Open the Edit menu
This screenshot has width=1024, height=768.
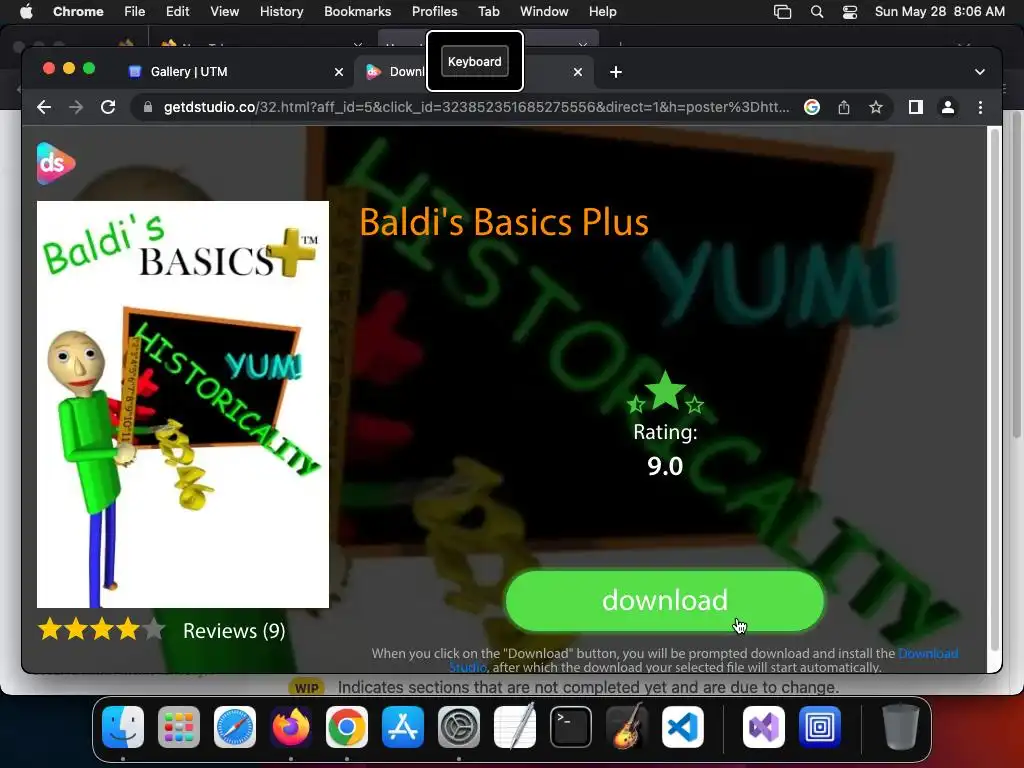tap(177, 11)
